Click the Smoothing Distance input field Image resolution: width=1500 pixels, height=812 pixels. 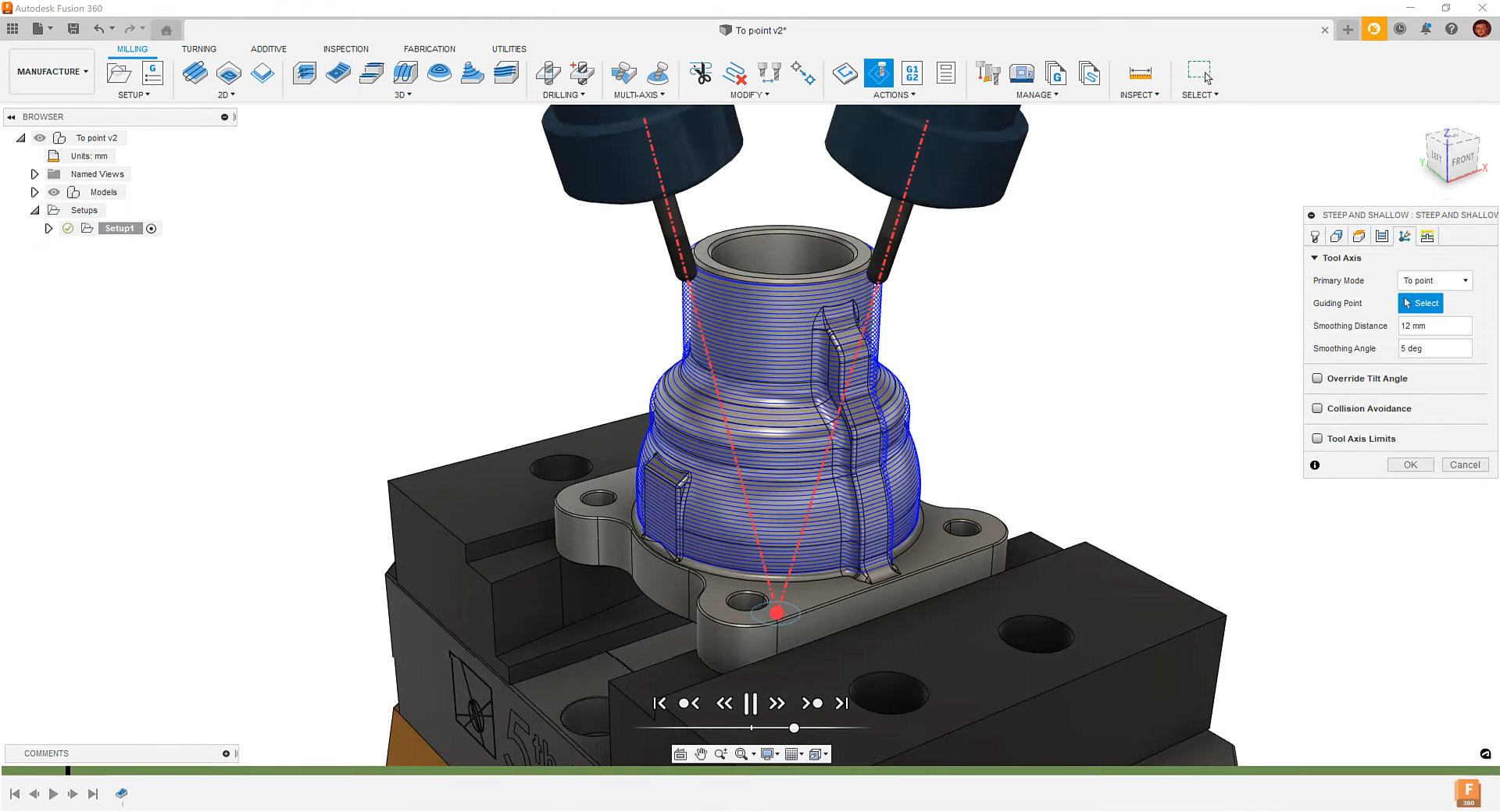tap(1435, 326)
